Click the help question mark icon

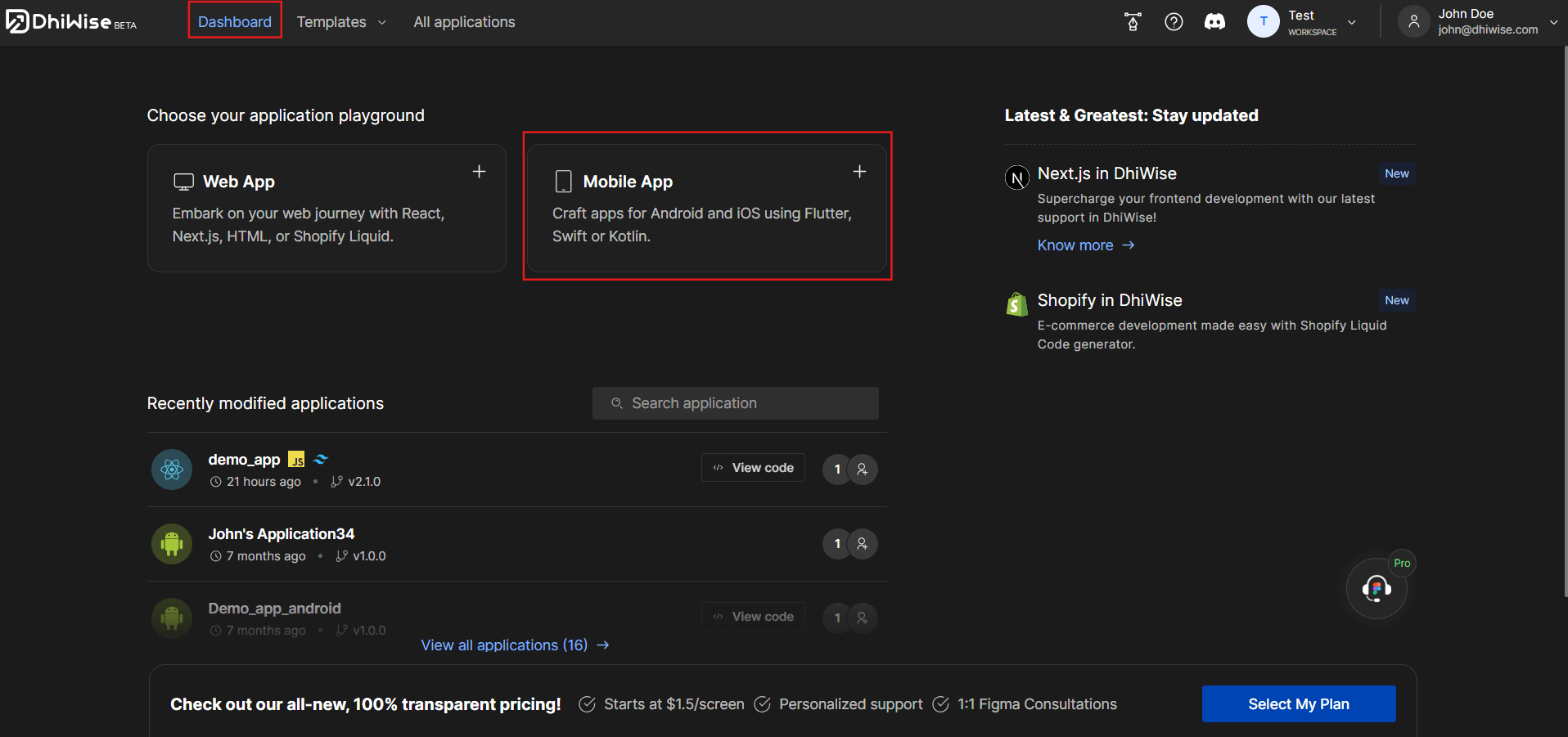(x=1174, y=21)
